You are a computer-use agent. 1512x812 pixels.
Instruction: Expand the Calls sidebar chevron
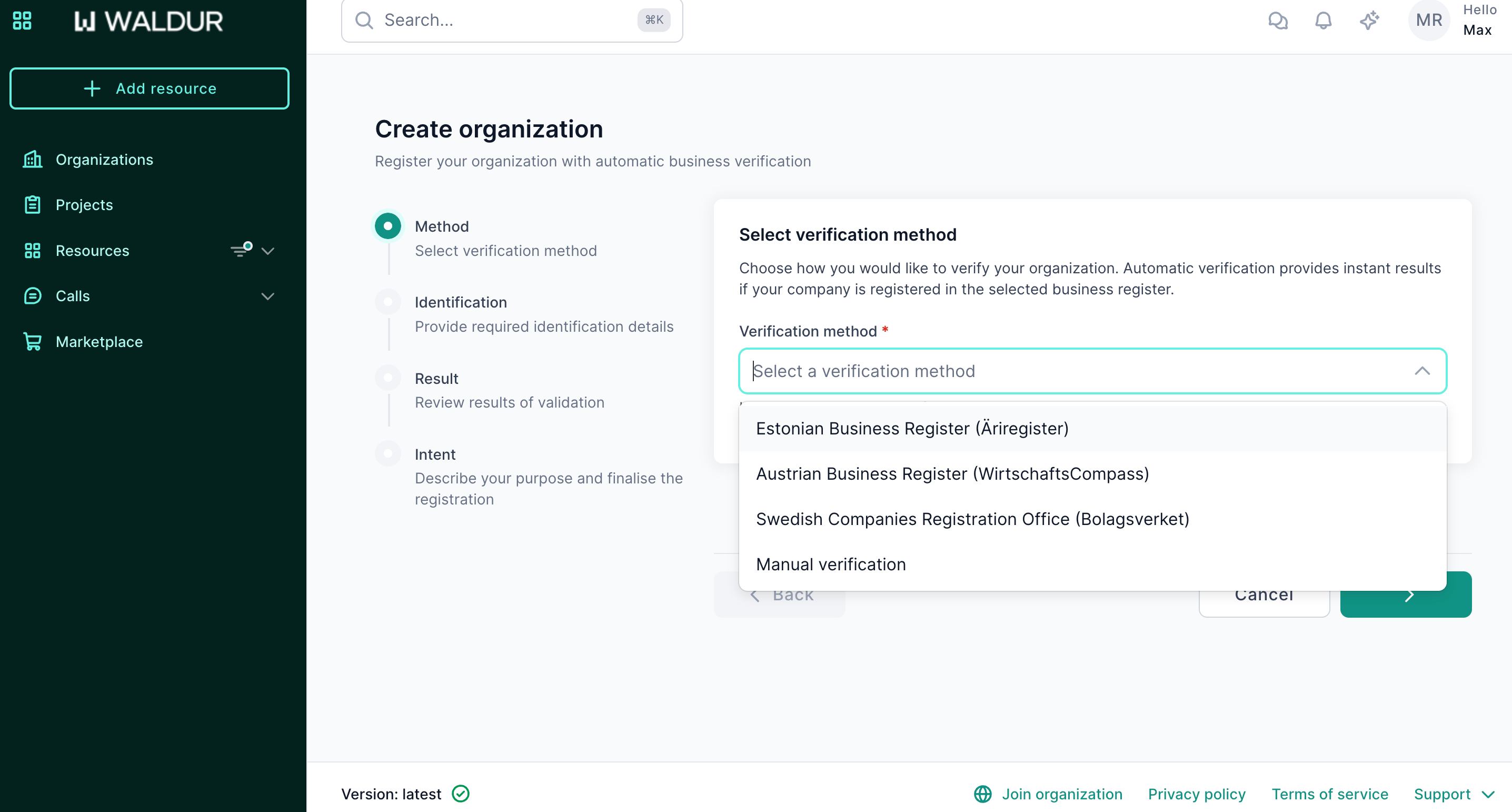(x=267, y=296)
